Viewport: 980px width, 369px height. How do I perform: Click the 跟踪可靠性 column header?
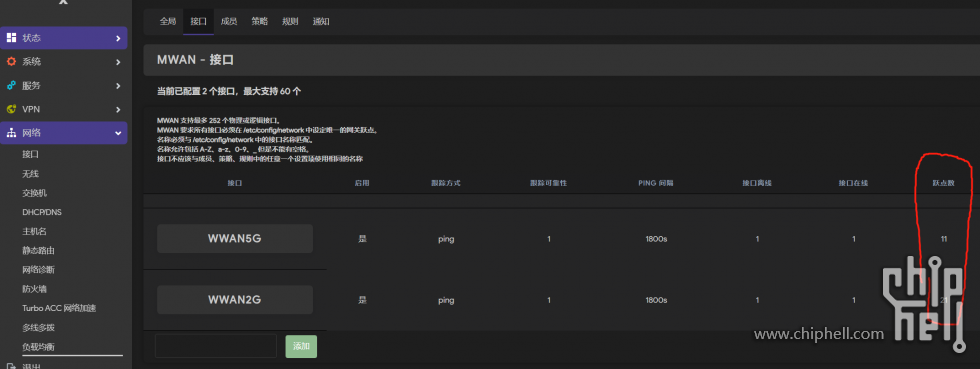coord(549,183)
